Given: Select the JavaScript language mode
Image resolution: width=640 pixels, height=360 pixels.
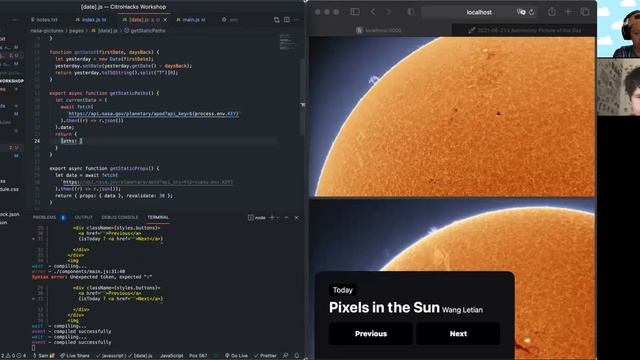Looking at the screenshot, I should point(171,356).
